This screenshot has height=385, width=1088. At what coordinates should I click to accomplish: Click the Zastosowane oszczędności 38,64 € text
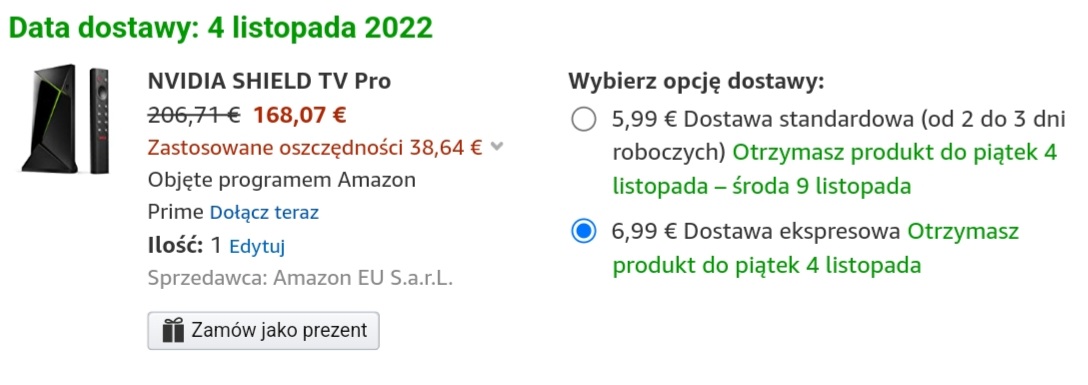315,147
